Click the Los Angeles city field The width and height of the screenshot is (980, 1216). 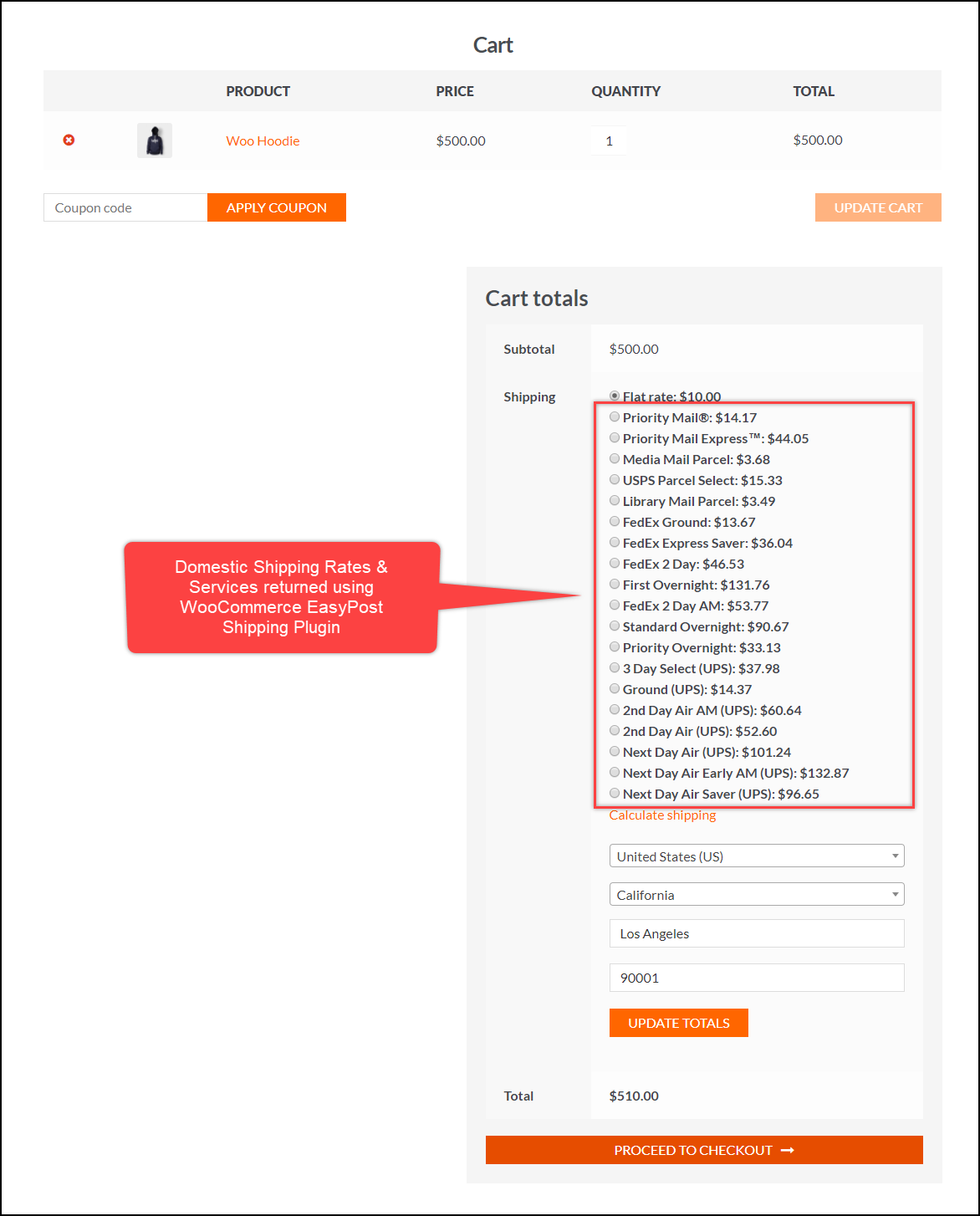click(757, 933)
